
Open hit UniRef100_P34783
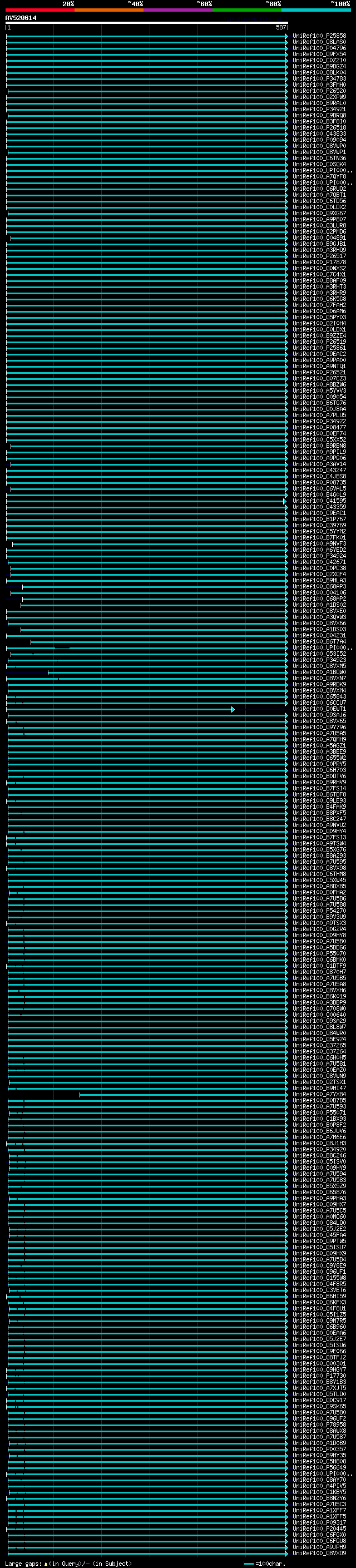pyautogui.click(x=319, y=78)
